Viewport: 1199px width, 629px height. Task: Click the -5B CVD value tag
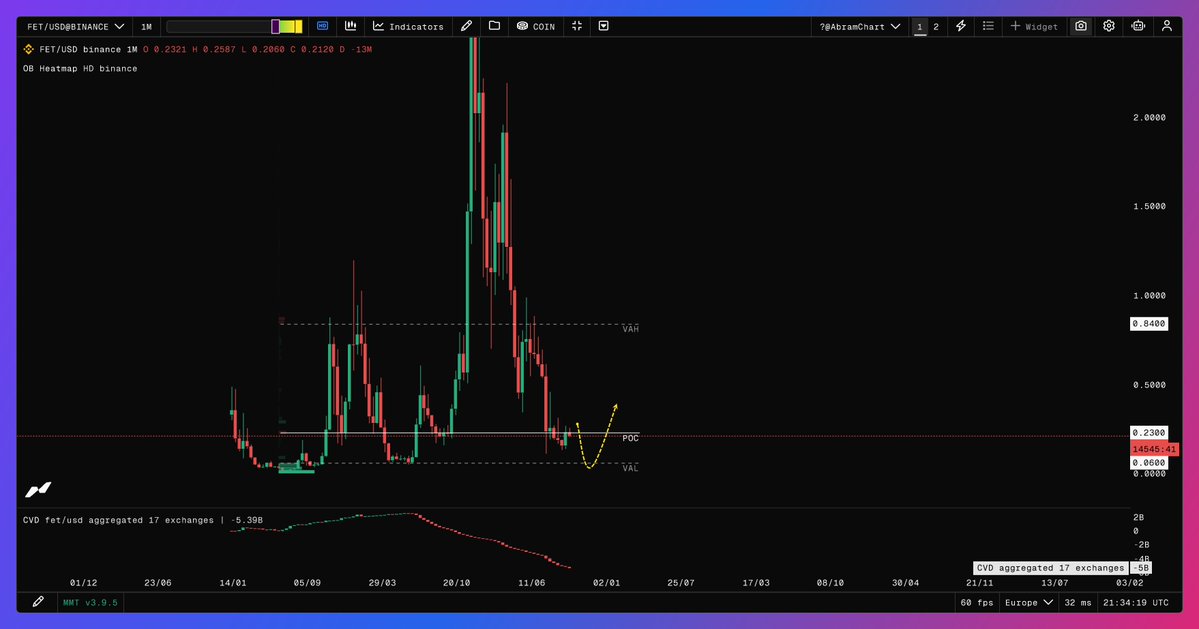click(x=1142, y=568)
